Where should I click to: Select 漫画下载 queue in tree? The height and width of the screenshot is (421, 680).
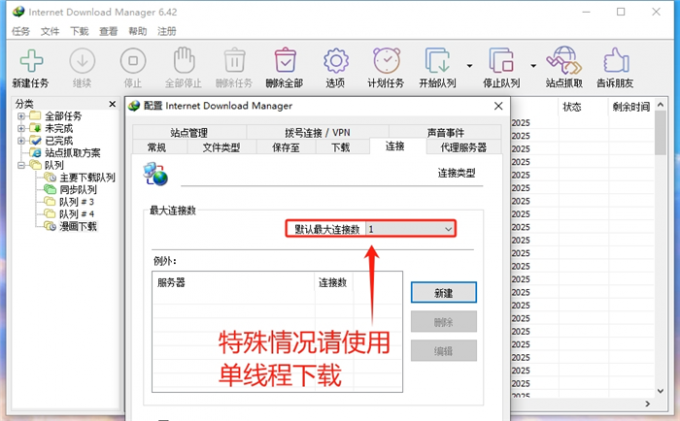[78, 226]
